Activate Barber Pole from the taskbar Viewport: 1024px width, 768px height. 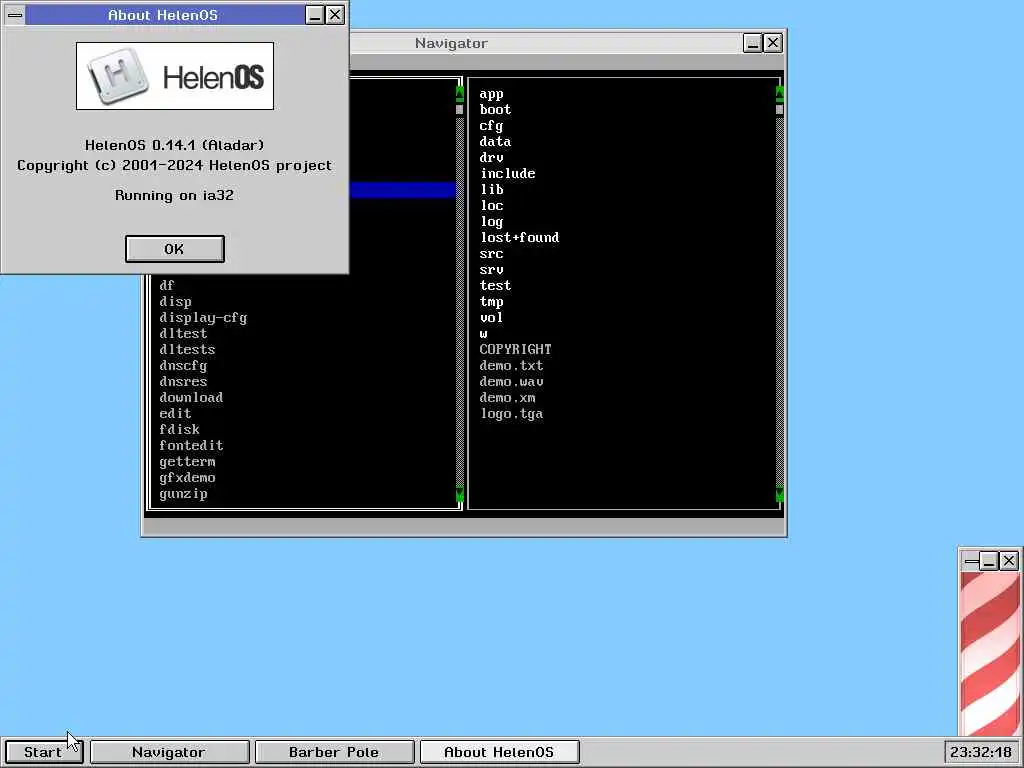coord(334,752)
